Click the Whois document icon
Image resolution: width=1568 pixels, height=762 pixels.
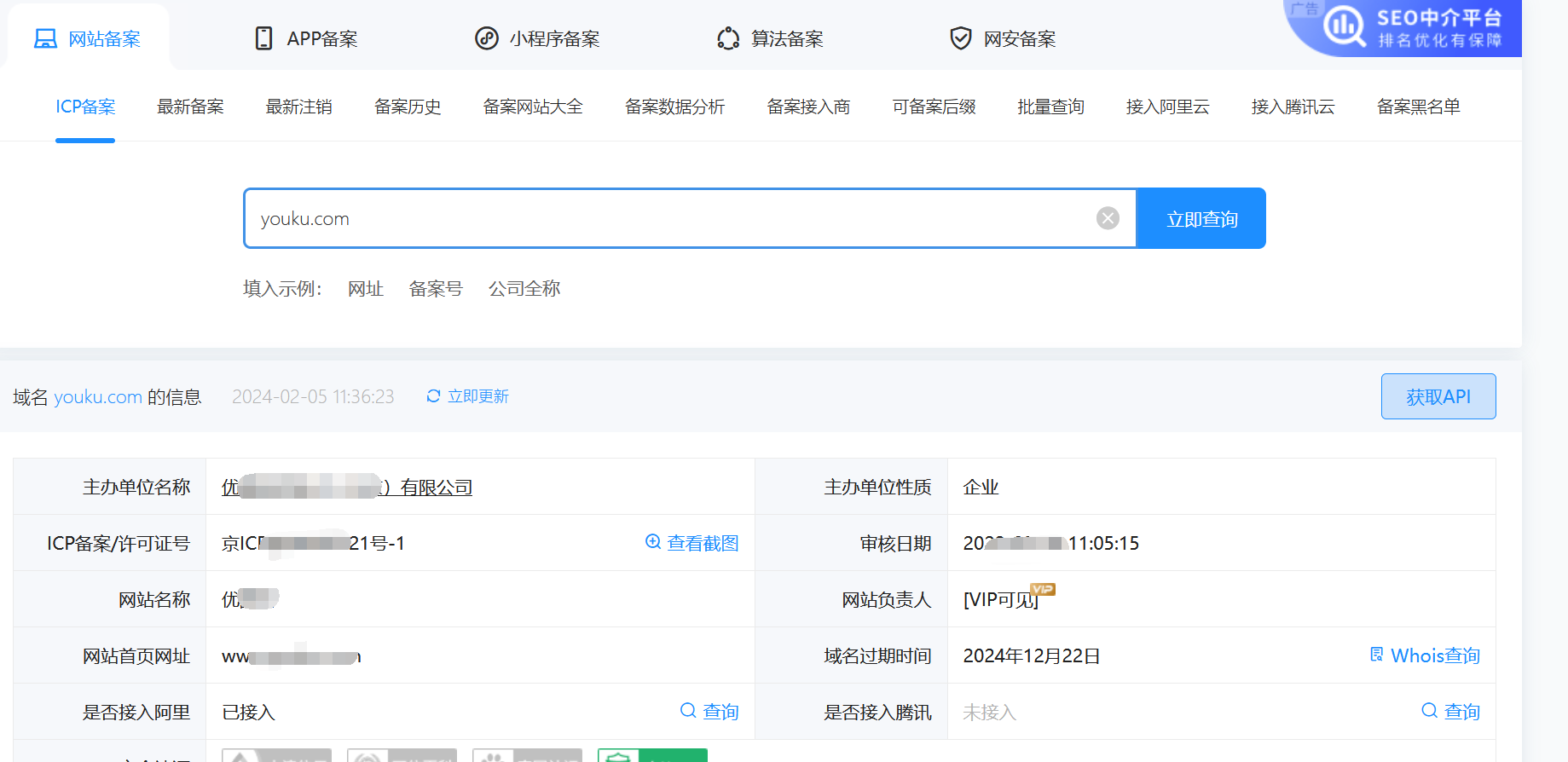click(1376, 655)
